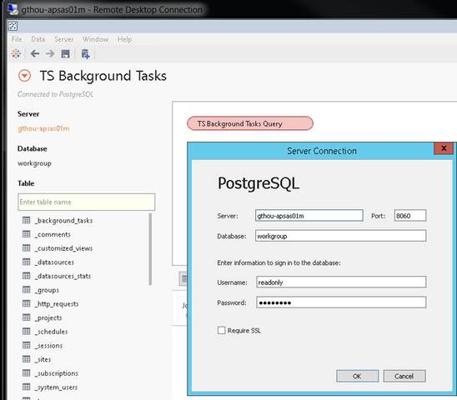Image resolution: width=457 pixels, height=400 pixels.
Task: Click the table icon beside _http_requests
Action: [x=26, y=303]
